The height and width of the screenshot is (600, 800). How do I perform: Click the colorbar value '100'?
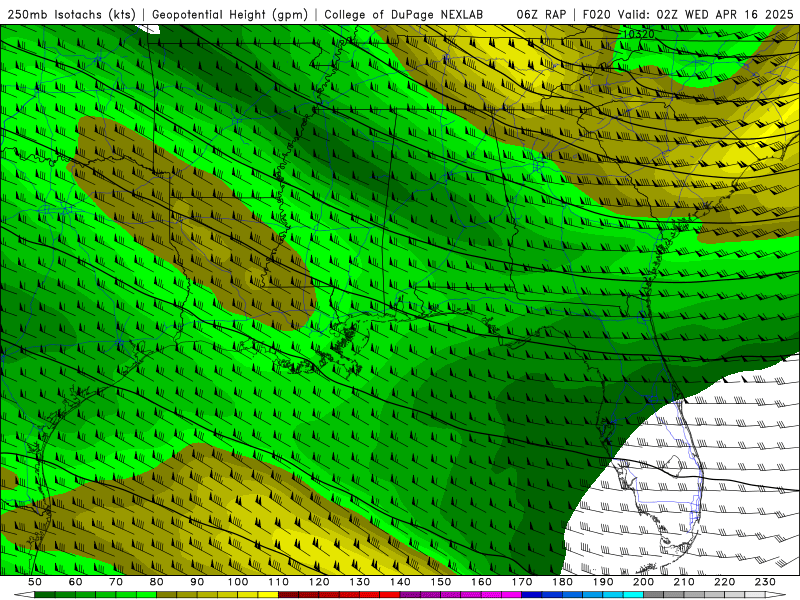pyautogui.click(x=238, y=582)
